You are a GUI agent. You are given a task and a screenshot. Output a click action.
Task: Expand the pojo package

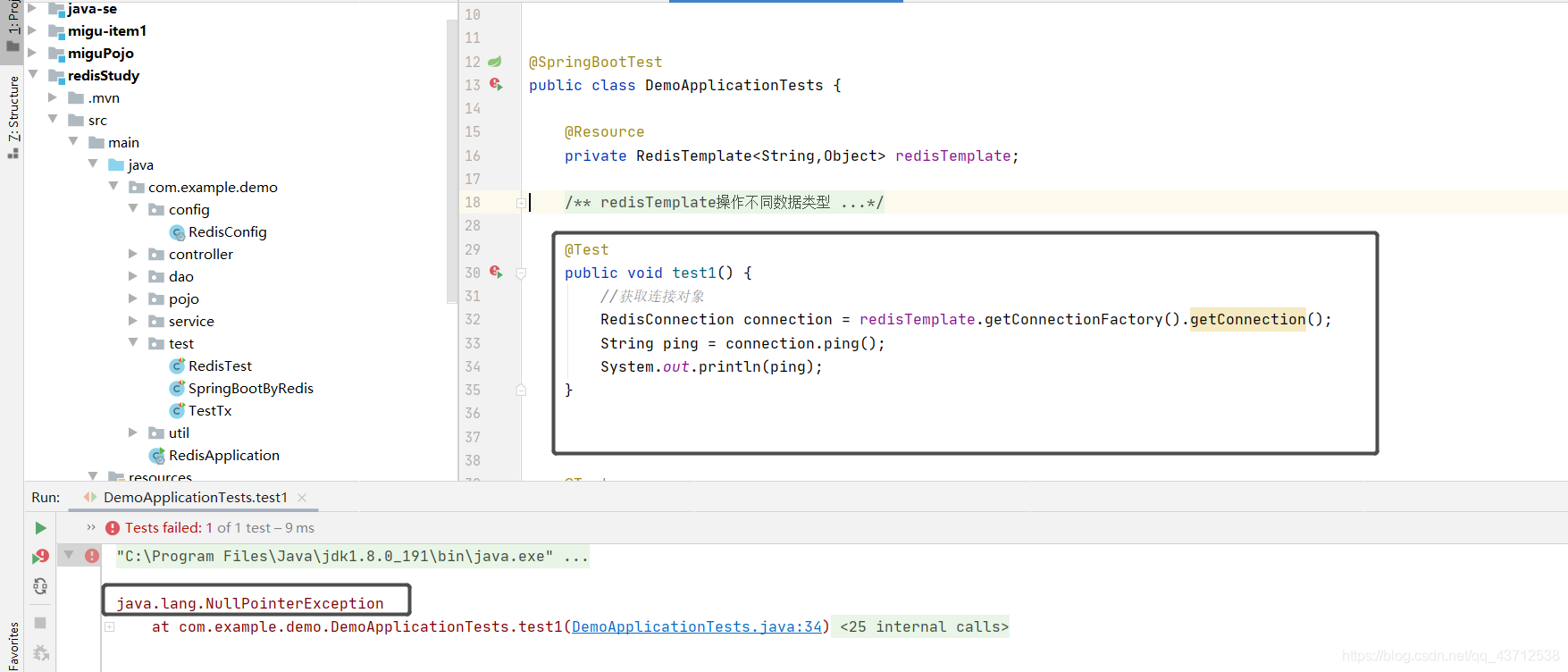[x=133, y=298]
